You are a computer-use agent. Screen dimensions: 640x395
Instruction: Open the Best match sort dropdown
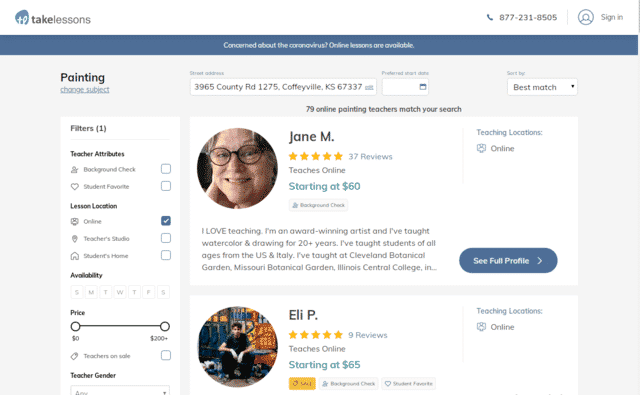pyautogui.click(x=542, y=87)
